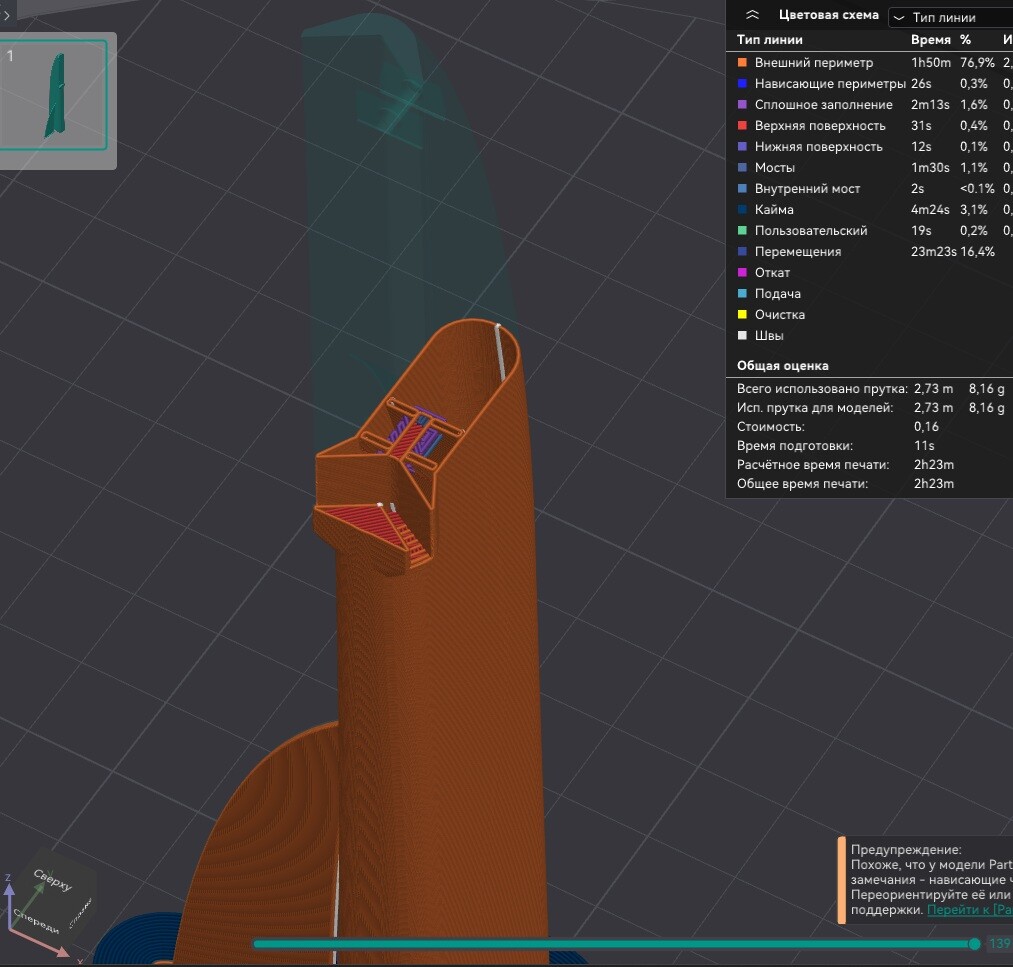Toggle Швы seam marker swatch
Screen dimensions: 1013x967
742,335
